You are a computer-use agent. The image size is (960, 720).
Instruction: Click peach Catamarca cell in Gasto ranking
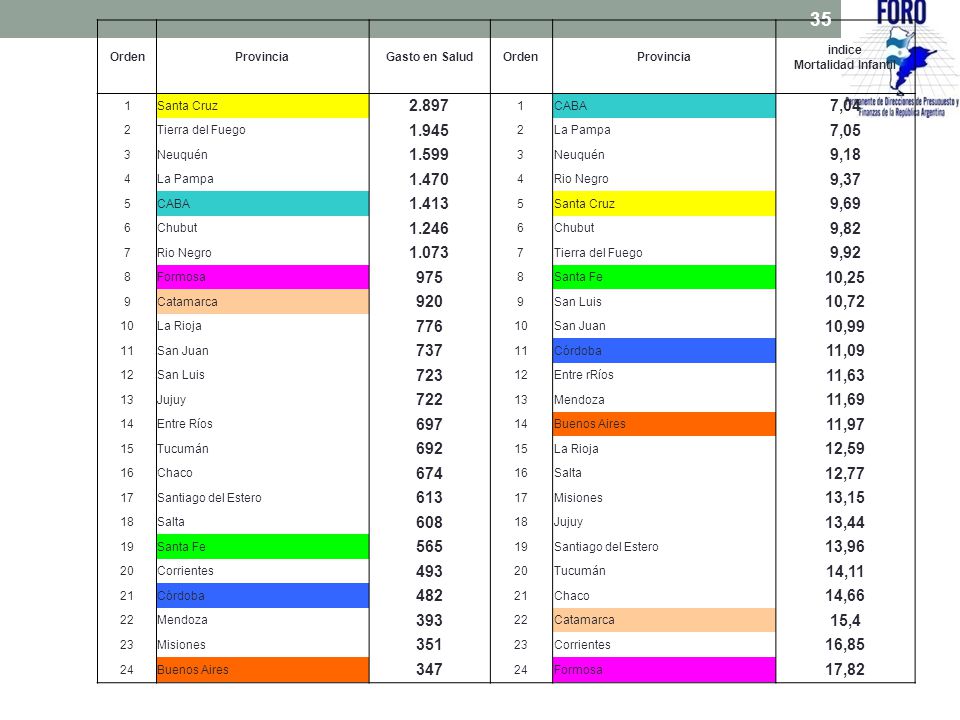tap(263, 301)
